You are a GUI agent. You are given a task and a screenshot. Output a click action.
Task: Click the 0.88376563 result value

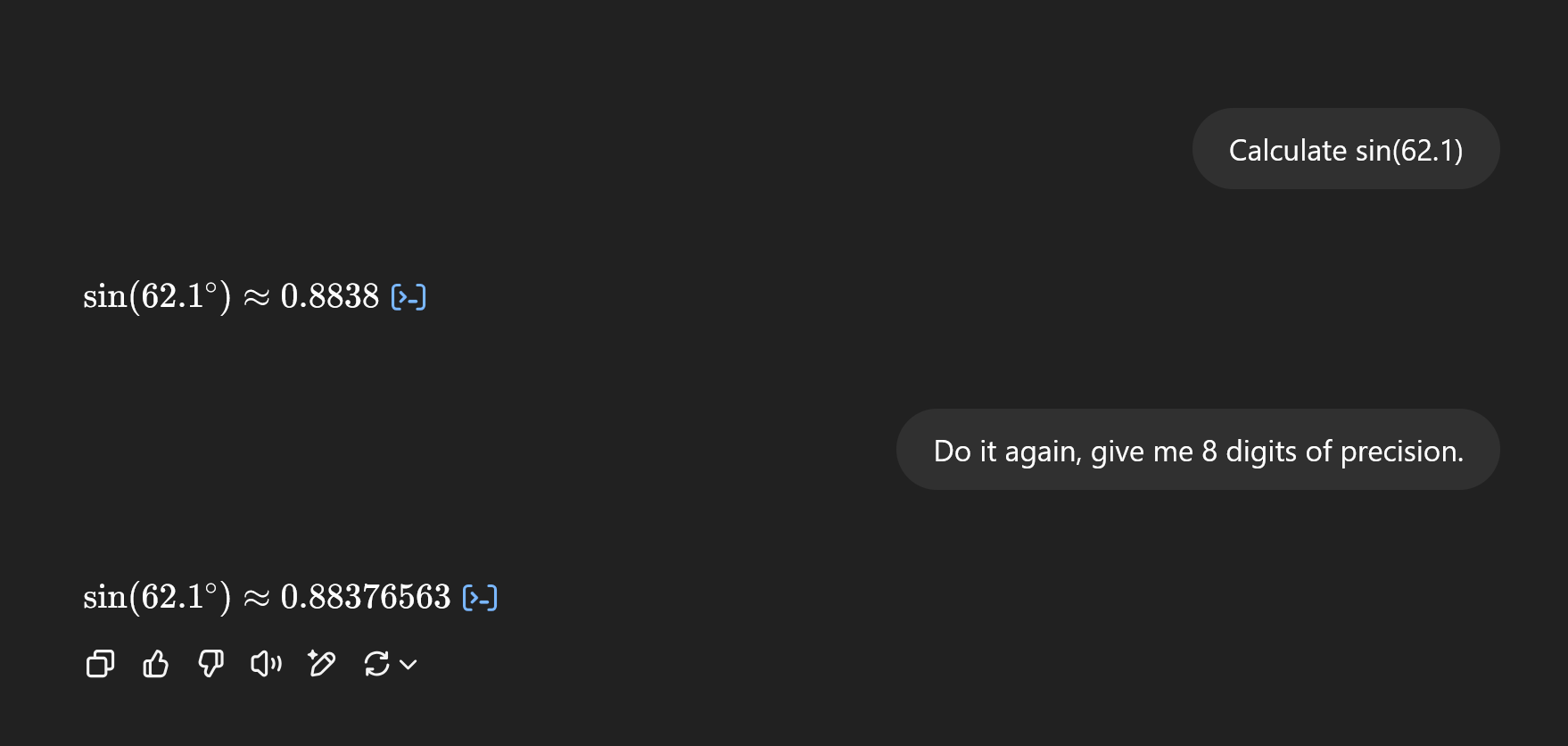tap(366, 597)
